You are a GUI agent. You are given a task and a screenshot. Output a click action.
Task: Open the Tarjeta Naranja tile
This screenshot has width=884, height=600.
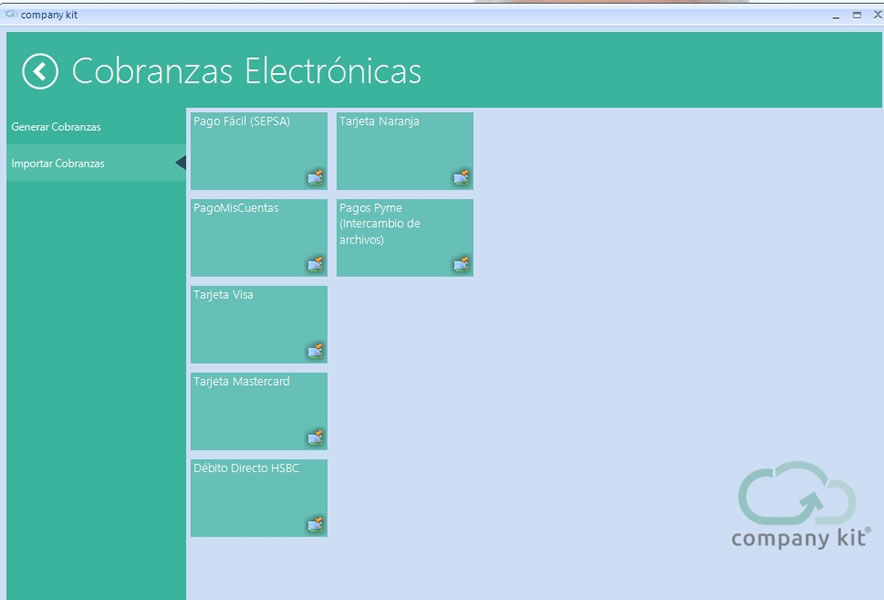point(405,151)
